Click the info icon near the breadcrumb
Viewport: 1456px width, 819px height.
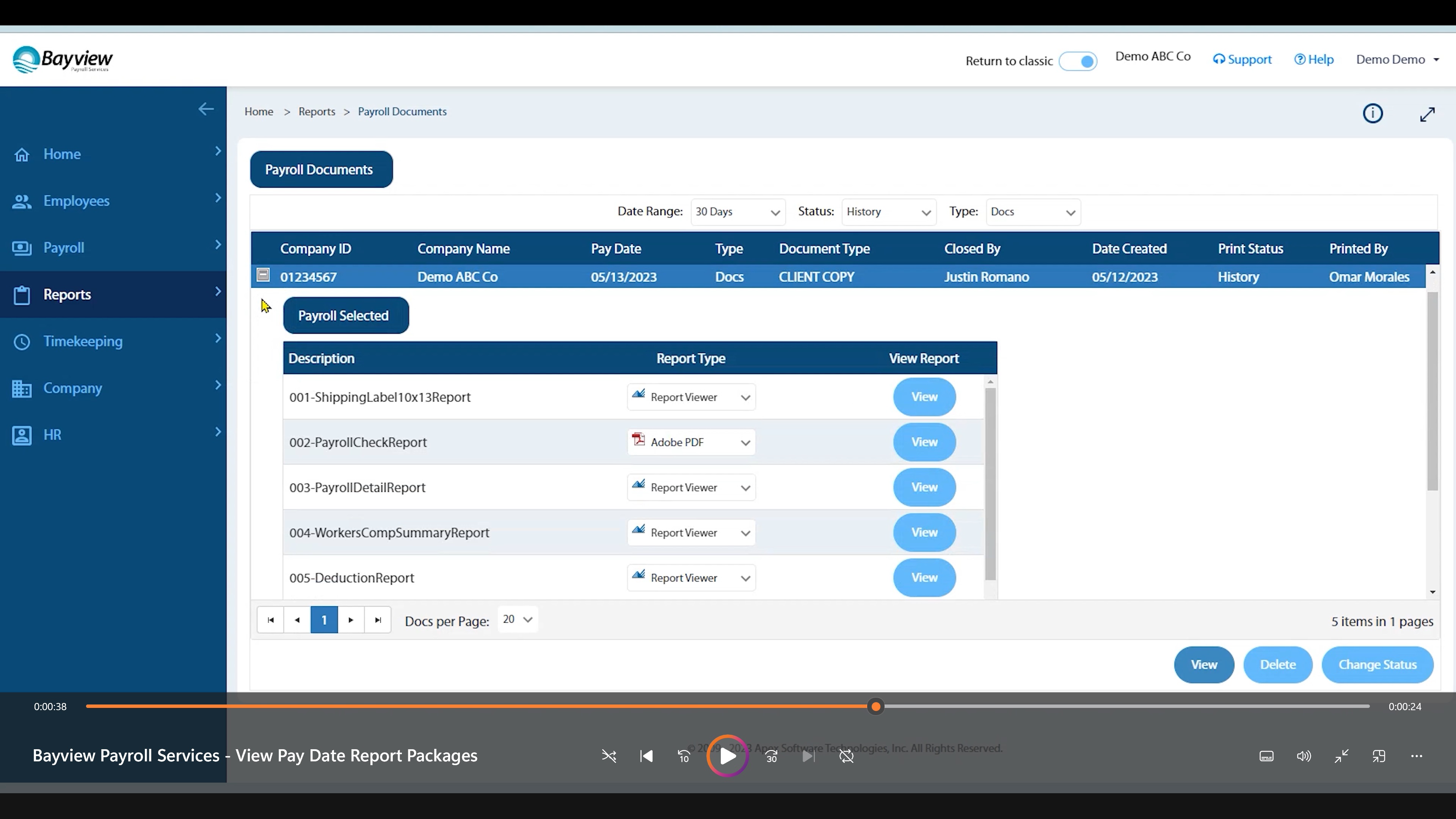(1372, 114)
